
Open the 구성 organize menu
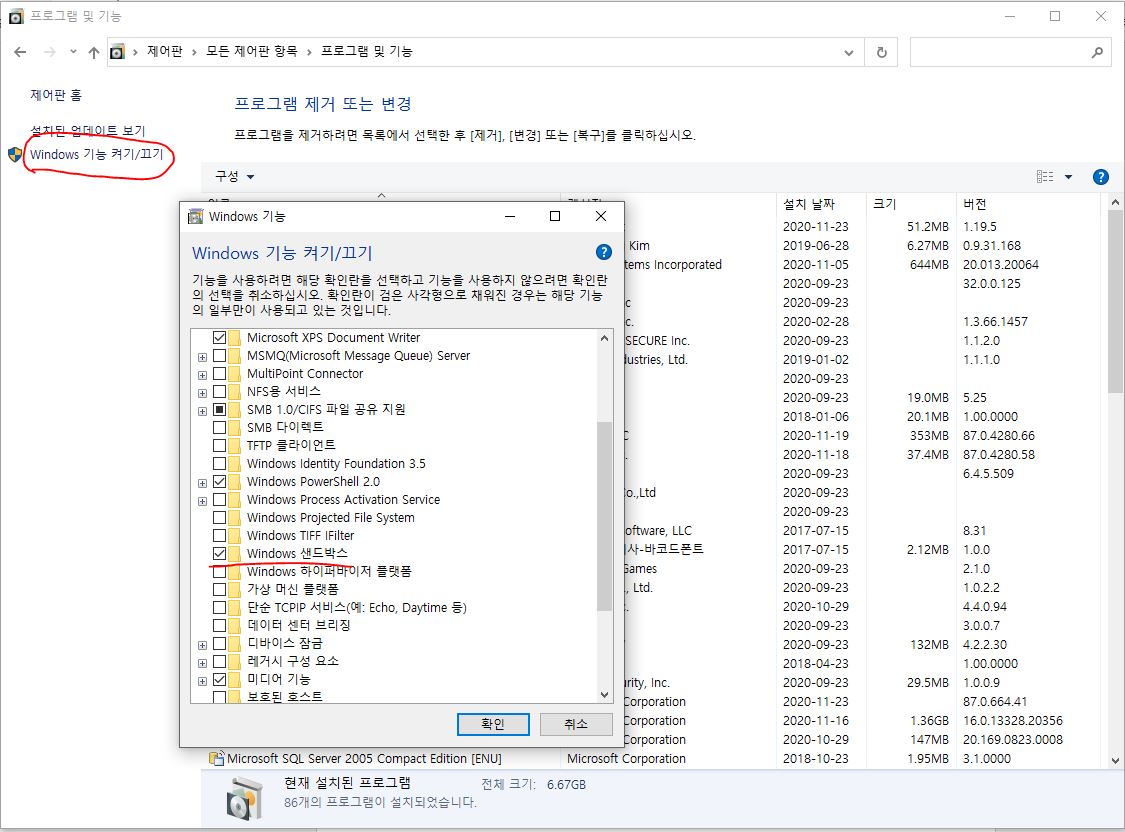(x=235, y=176)
